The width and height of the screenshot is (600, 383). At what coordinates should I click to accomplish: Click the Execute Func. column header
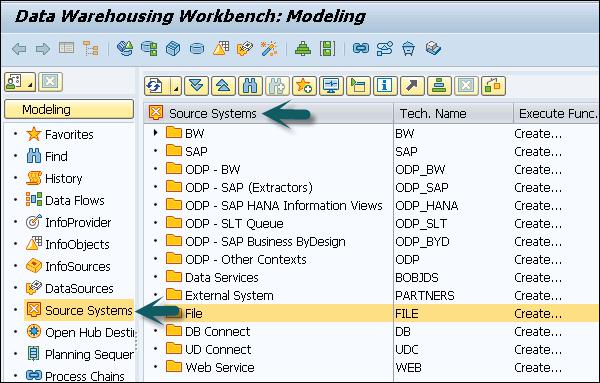click(x=557, y=113)
